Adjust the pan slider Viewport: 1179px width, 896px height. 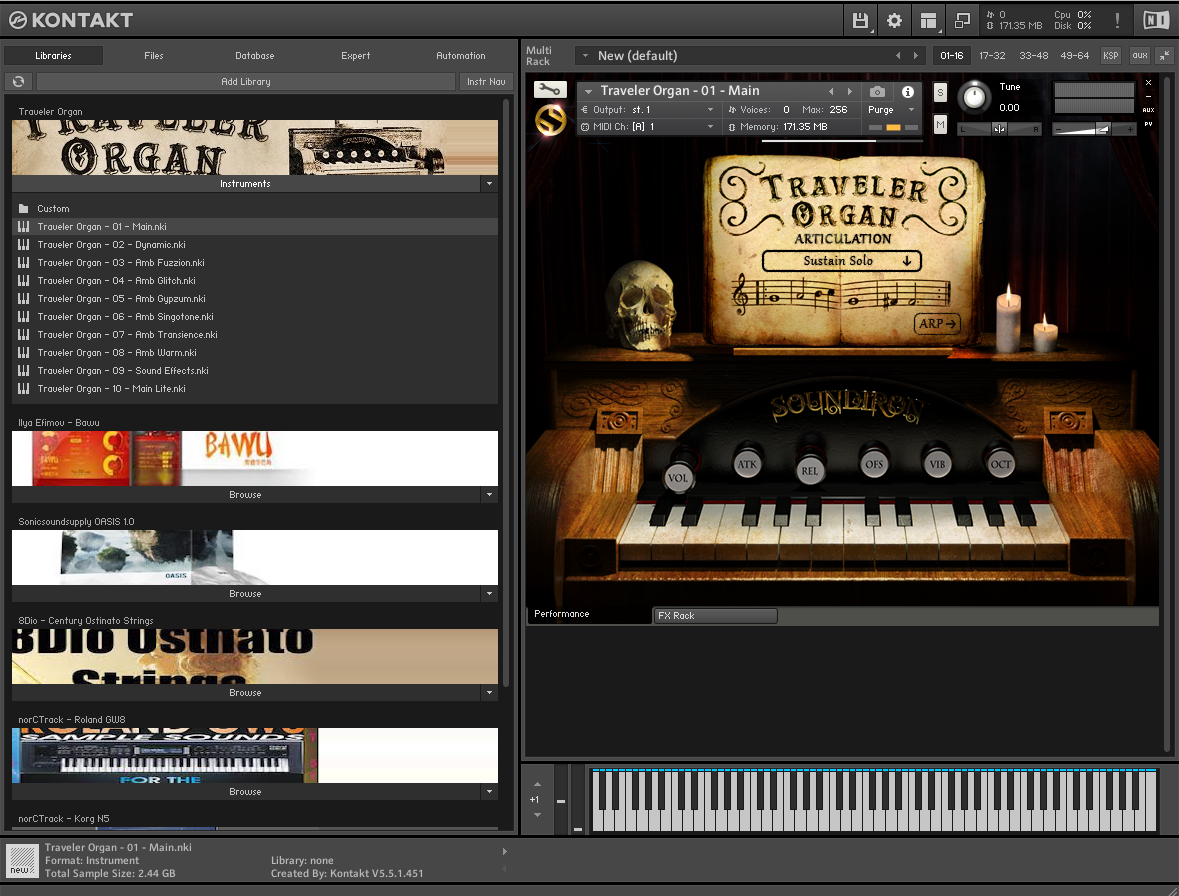click(999, 129)
